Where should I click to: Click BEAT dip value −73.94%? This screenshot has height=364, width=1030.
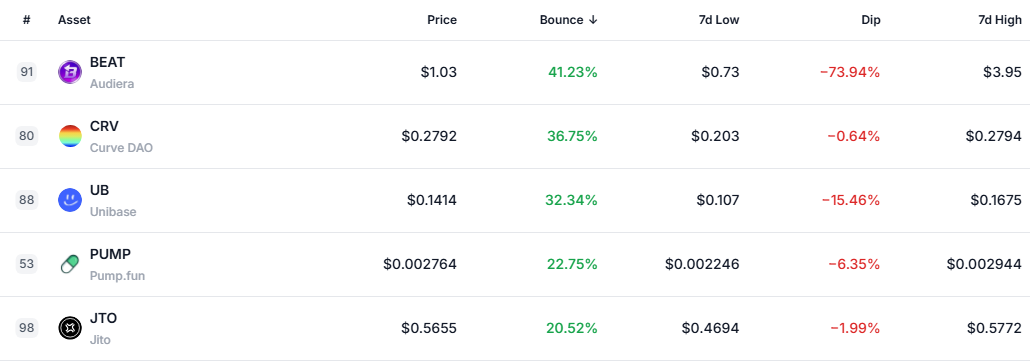[850, 72]
